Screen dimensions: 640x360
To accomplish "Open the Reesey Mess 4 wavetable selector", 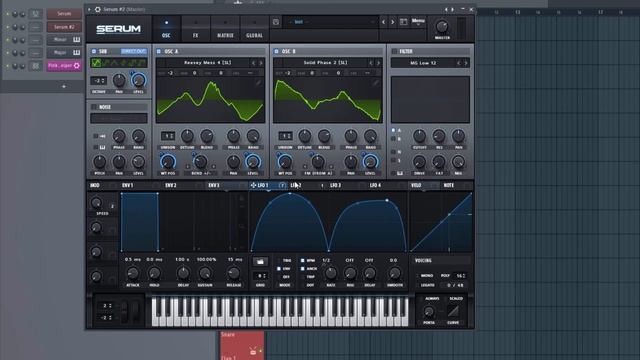I will [x=207, y=63].
